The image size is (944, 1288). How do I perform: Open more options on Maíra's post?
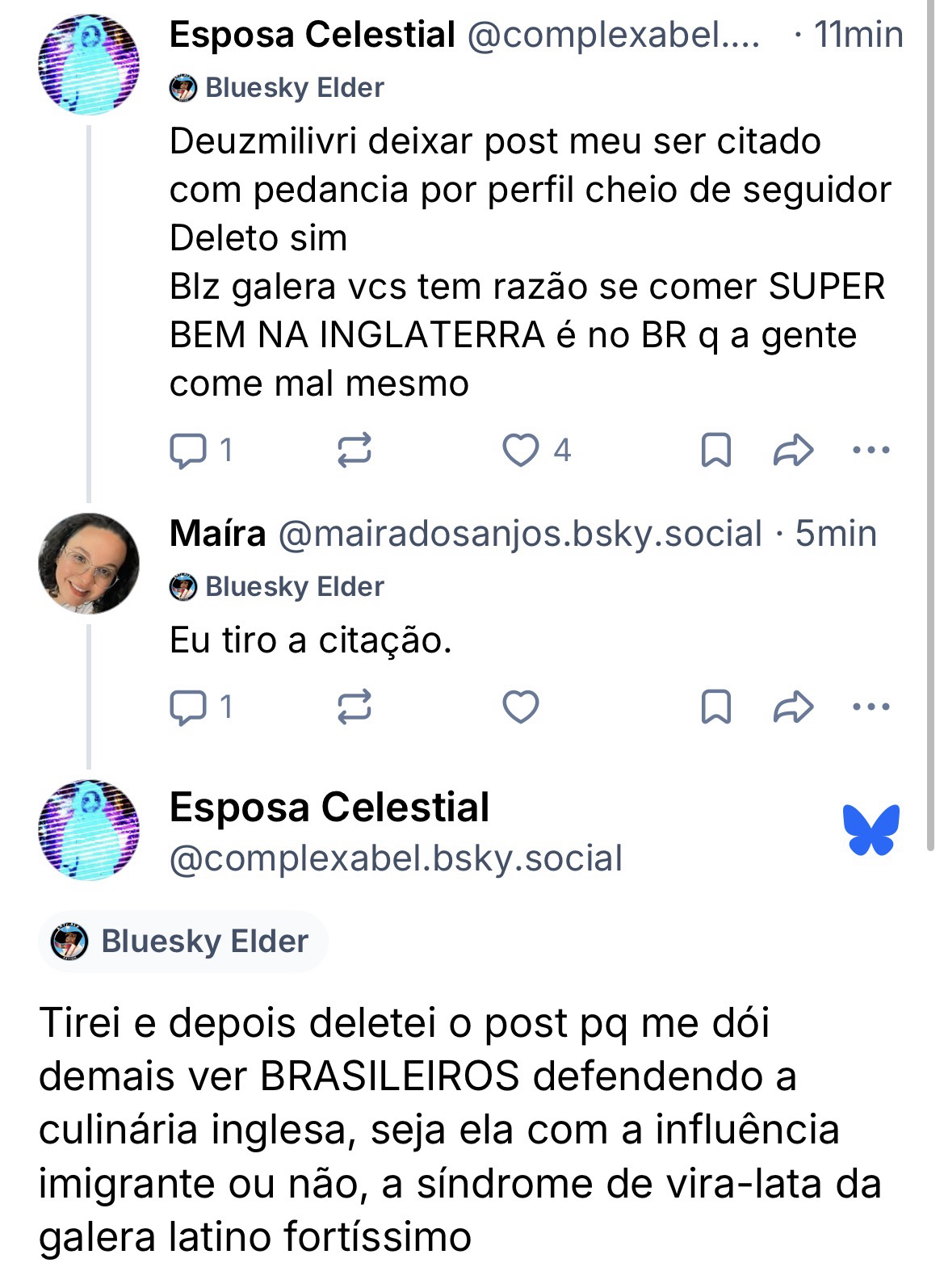[x=871, y=707]
